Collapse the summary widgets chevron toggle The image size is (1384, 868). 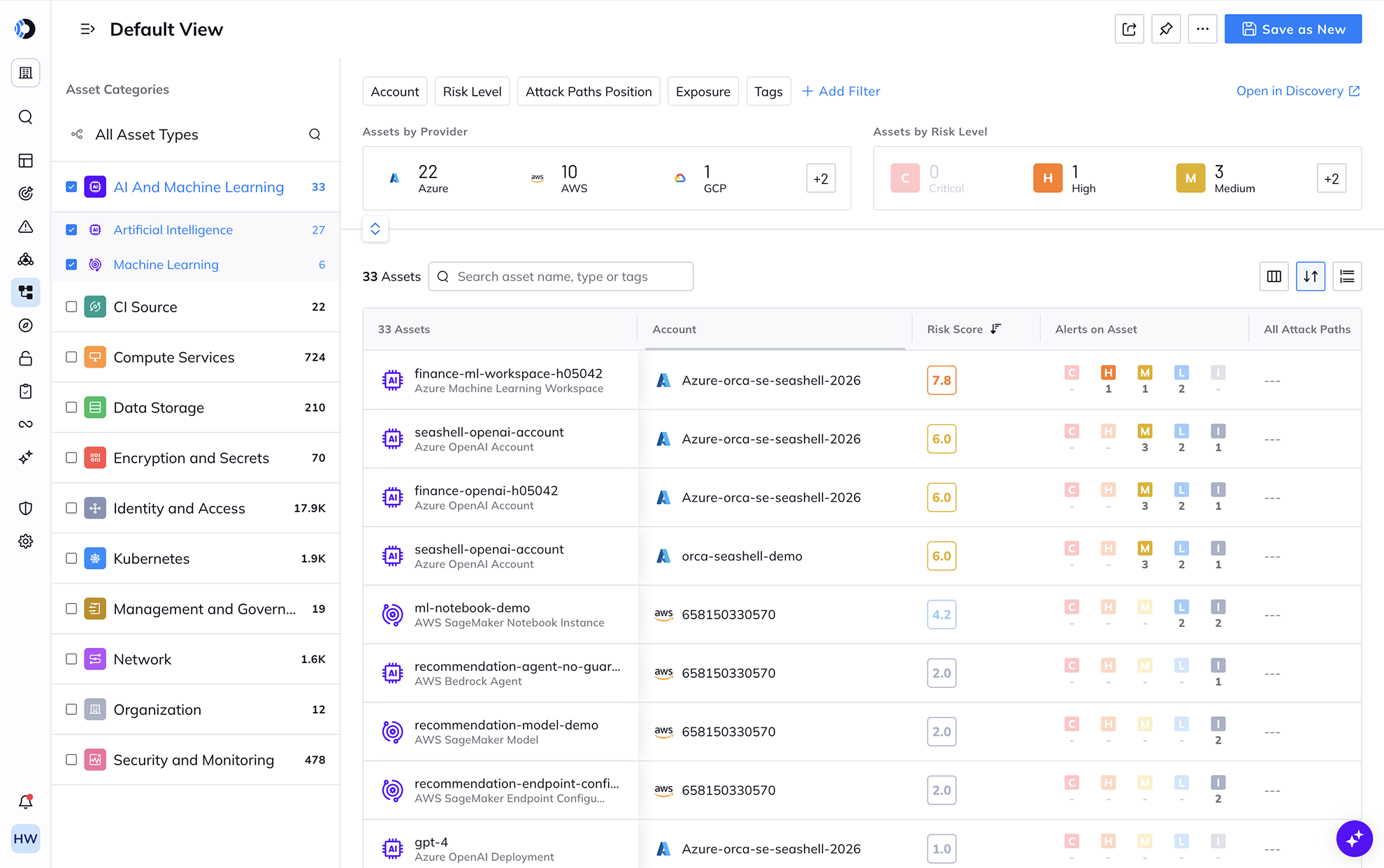[375, 229]
